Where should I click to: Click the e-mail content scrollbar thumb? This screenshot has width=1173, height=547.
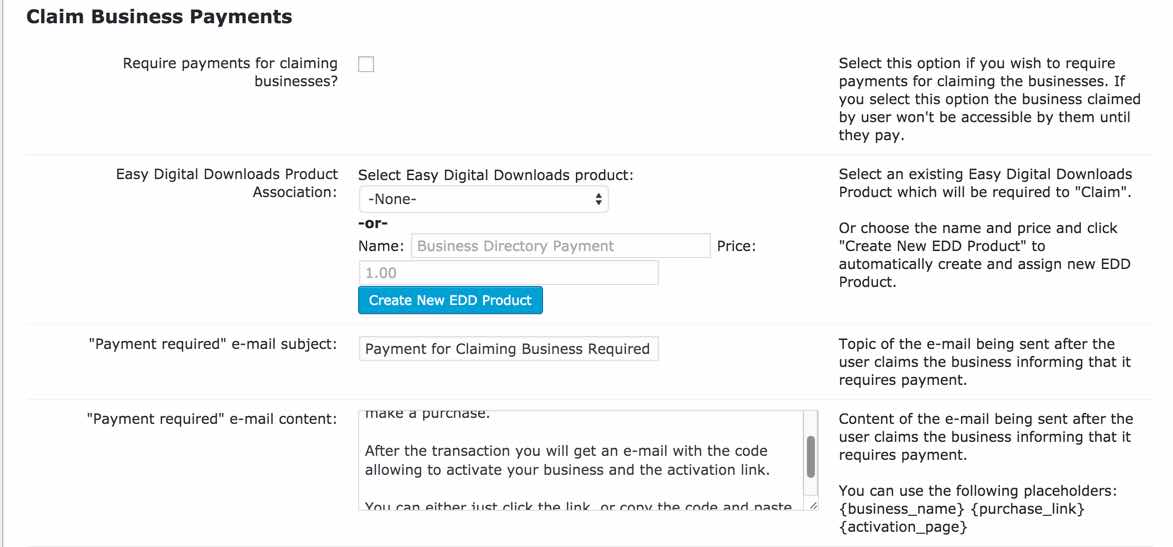pyautogui.click(x=810, y=456)
